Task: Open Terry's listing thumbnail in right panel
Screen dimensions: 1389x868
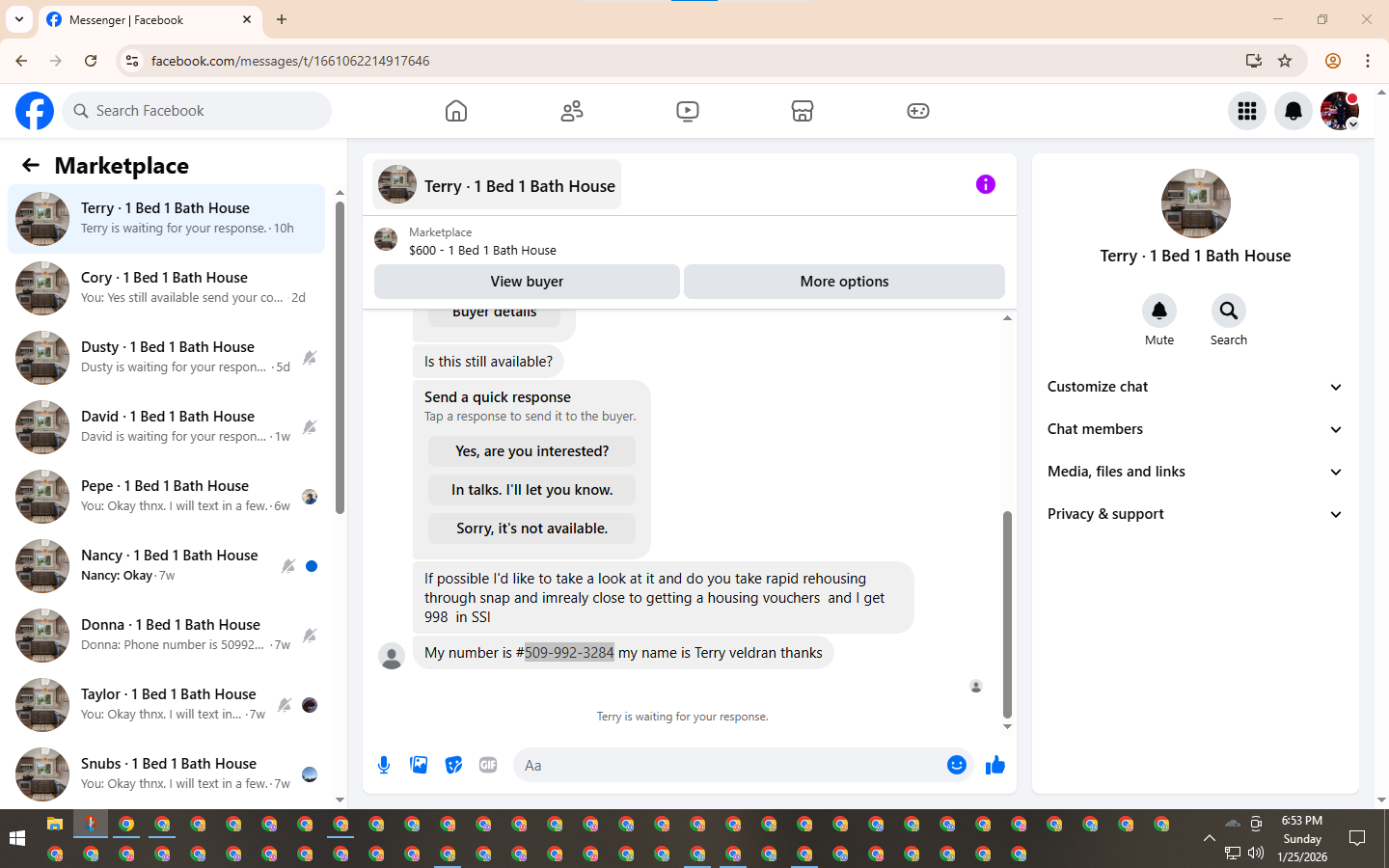Action: pos(1196,203)
